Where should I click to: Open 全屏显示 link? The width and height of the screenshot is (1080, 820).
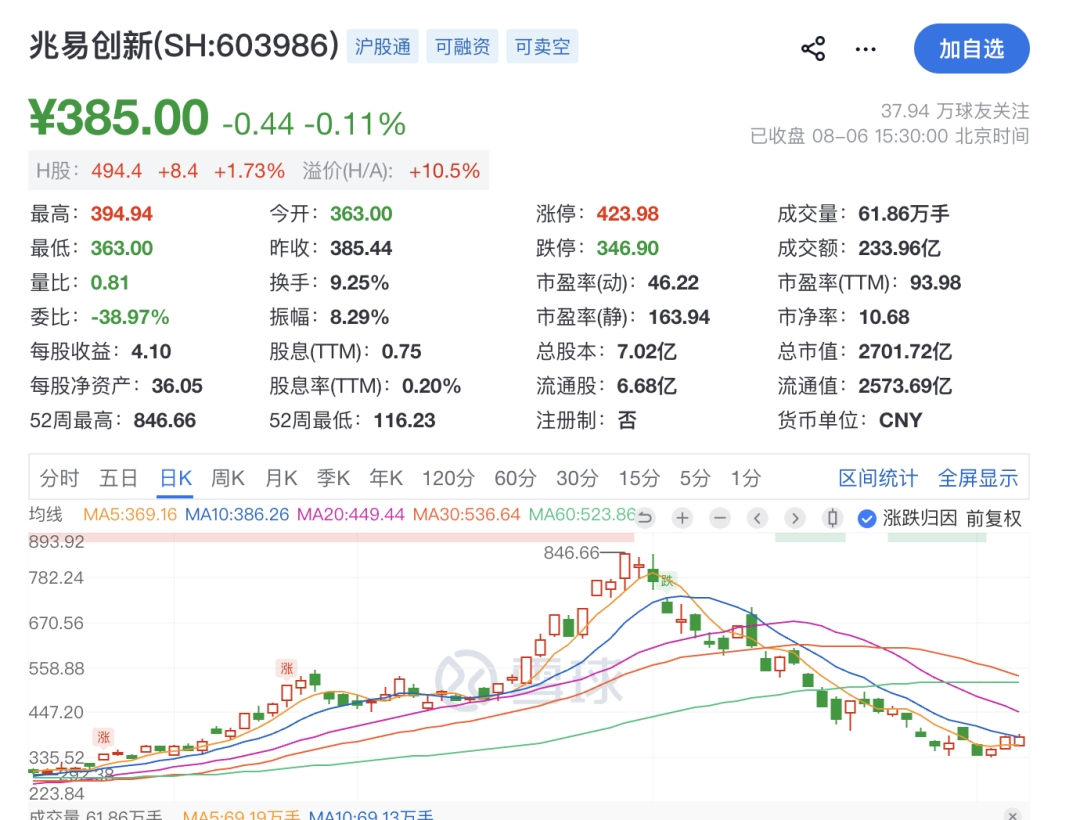pyautogui.click(x=977, y=478)
